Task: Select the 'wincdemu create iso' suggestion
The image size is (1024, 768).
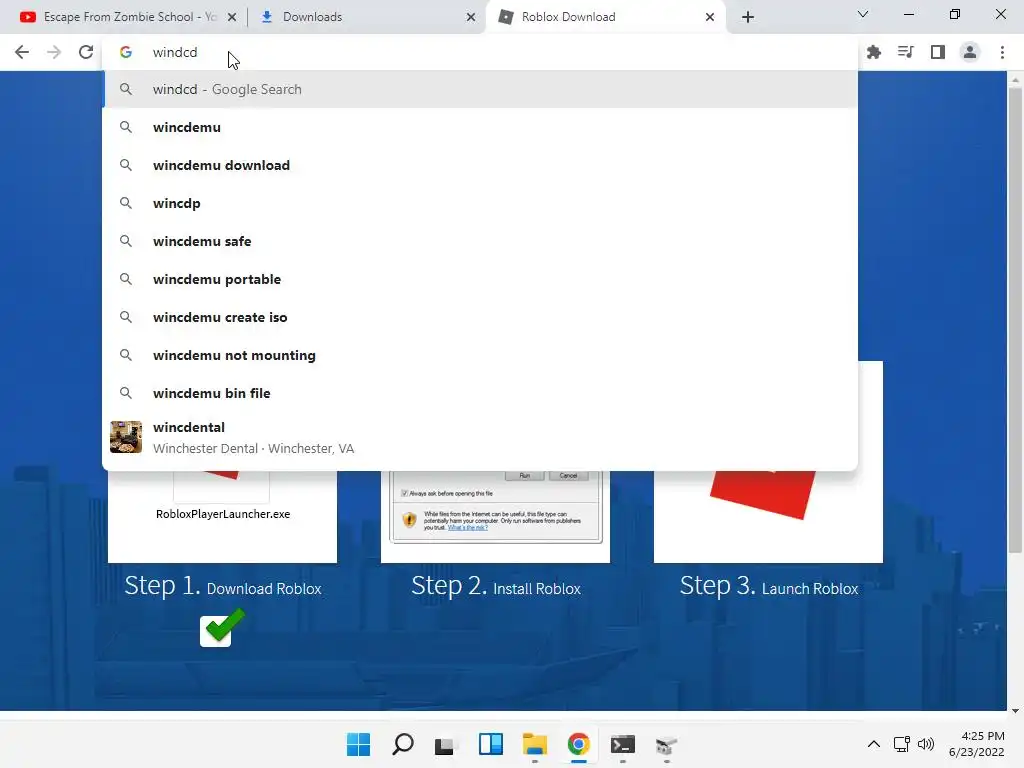Action: tap(480, 317)
